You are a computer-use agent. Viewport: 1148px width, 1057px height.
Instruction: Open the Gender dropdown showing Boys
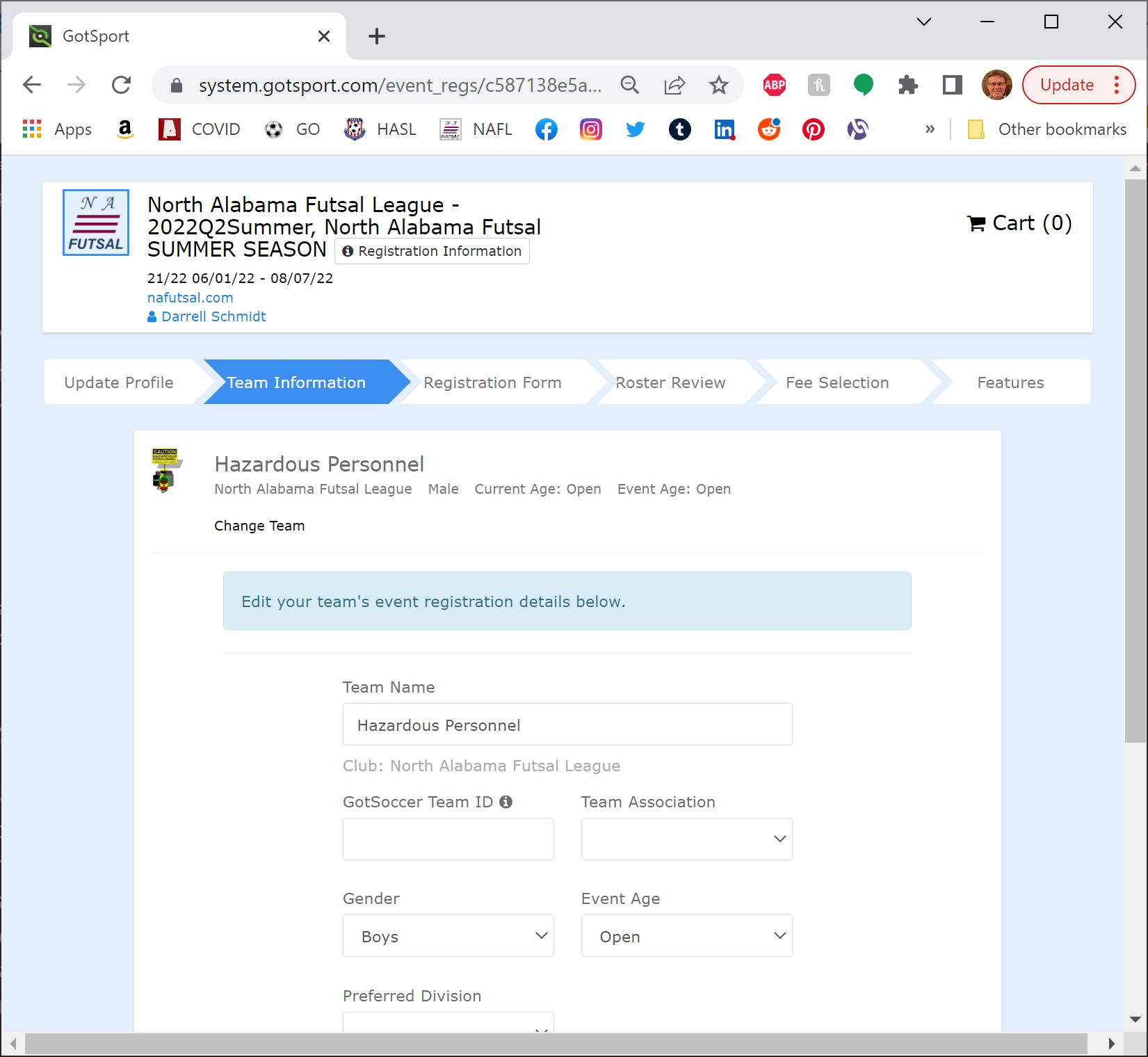[448, 936]
